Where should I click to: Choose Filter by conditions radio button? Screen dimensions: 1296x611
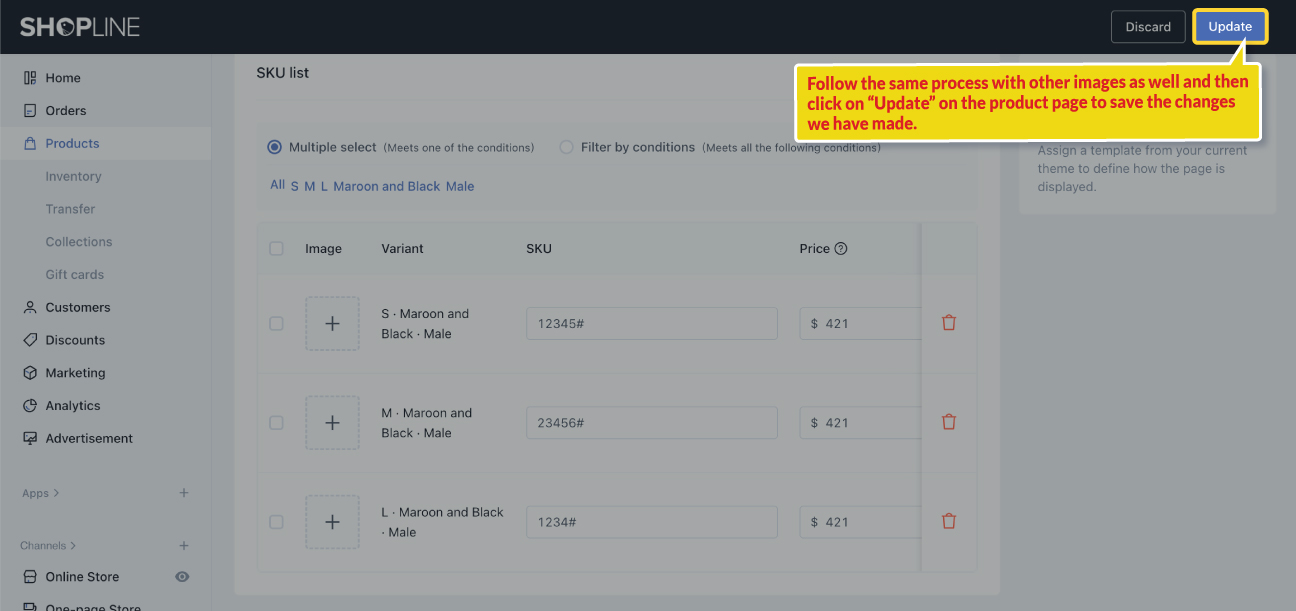point(566,147)
